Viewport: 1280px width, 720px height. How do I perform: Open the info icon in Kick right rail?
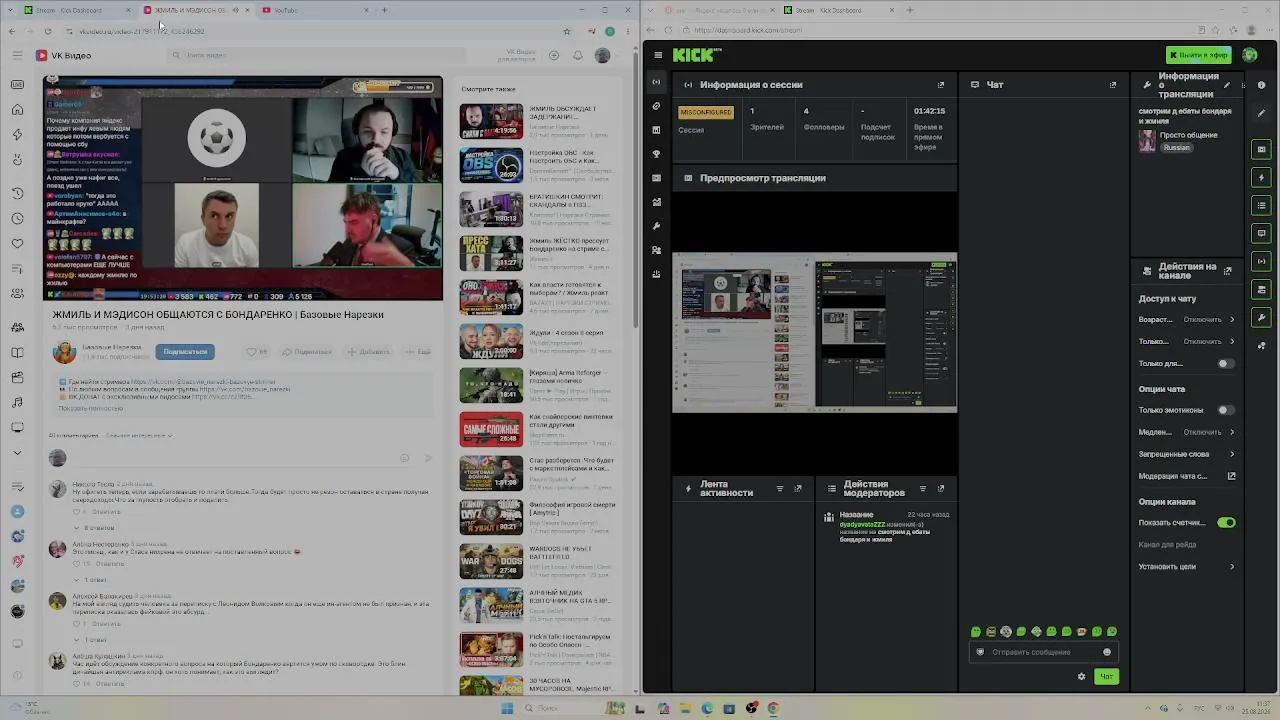click(1262, 85)
